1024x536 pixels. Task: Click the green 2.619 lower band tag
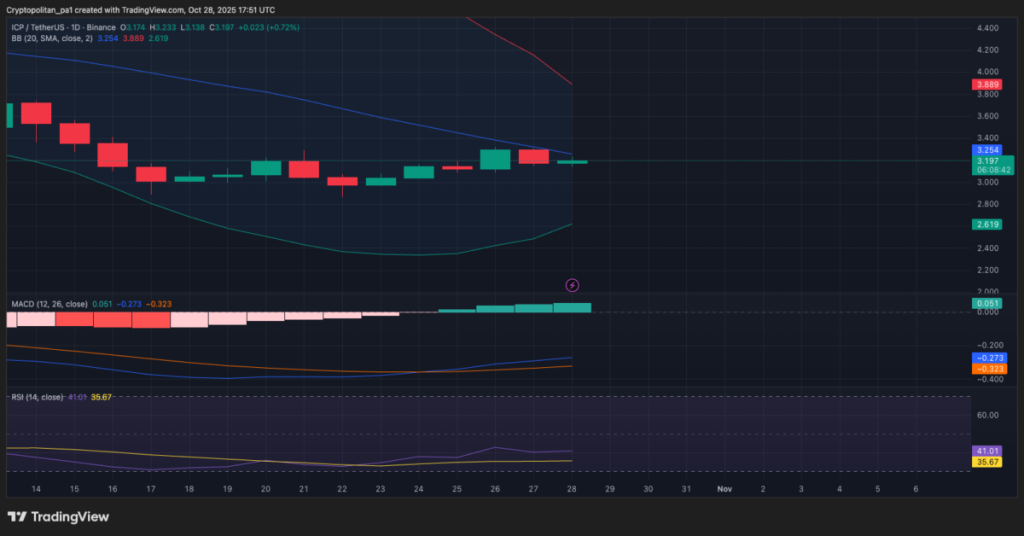pos(987,225)
